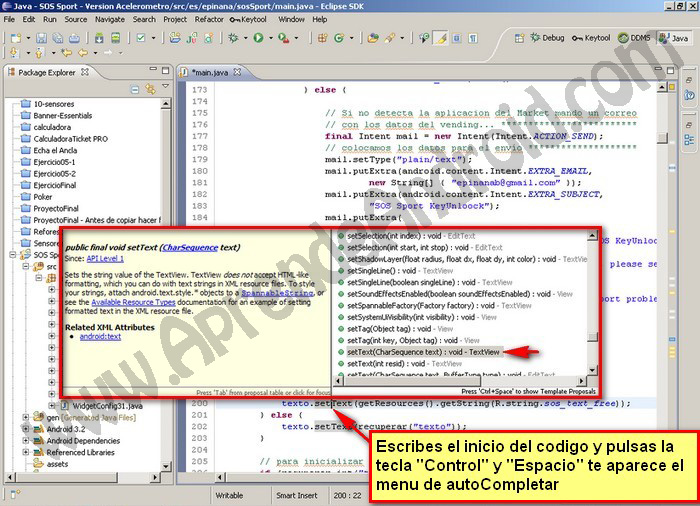The image size is (700, 506).
Task: Switch to the Debug perspective
Action: tap(547, 38)
